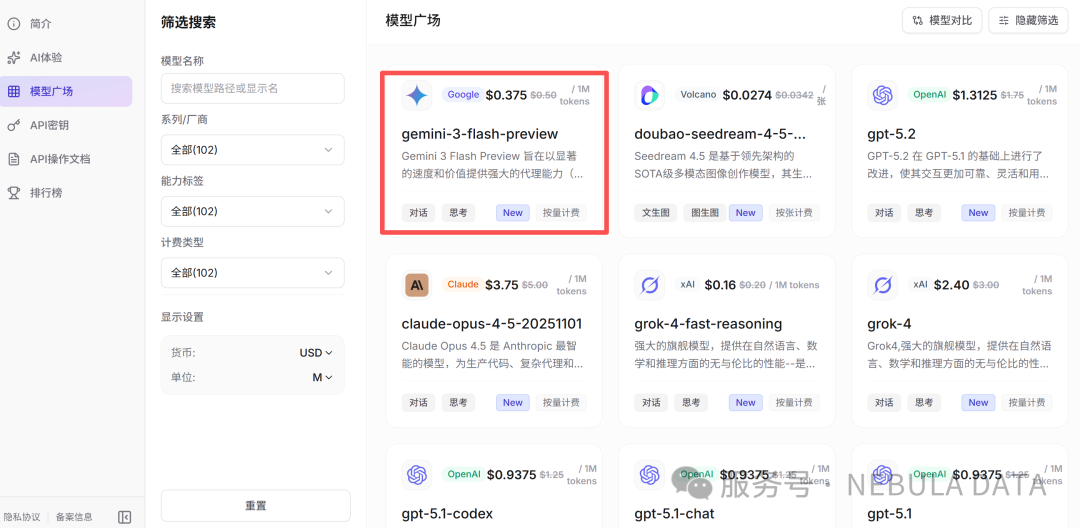The image size is (1080, 528).
Task: Click the xAI logo on grok-4 card
Action: coord(882,284)
